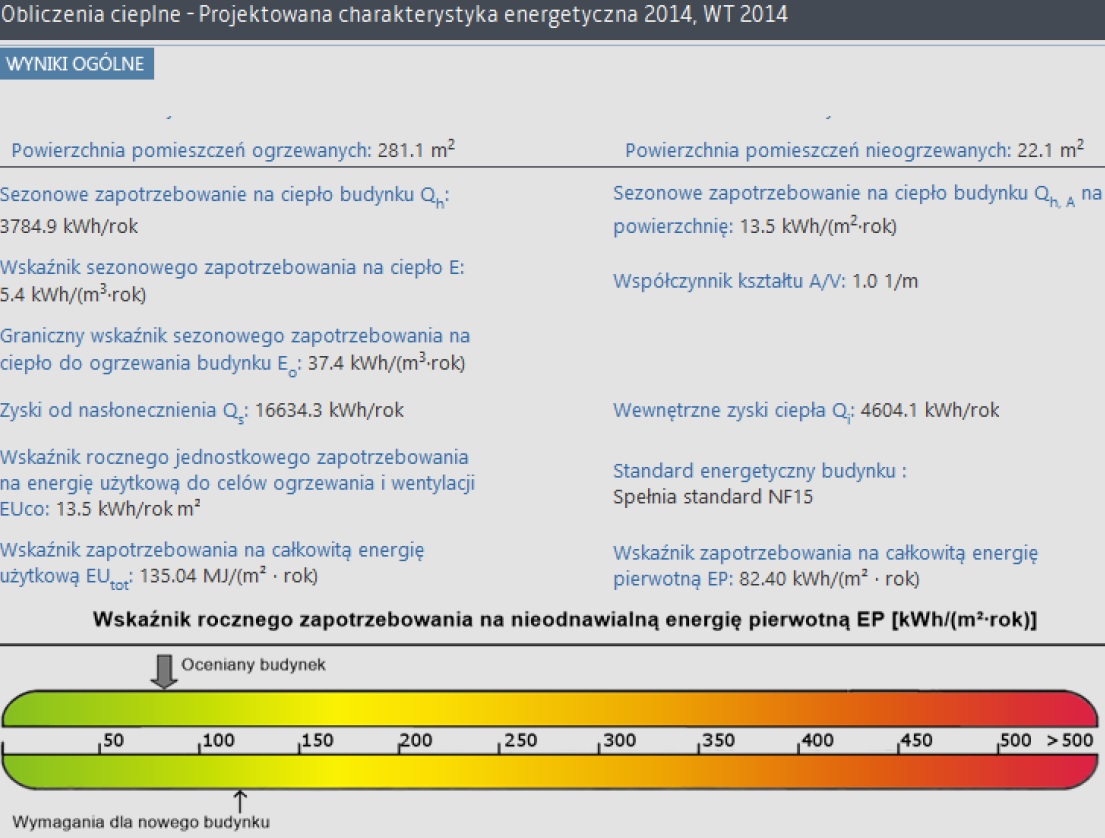Click the Spełnia standard NF15 text
The width and height of the screenshot is (1105, 838).
click(x=713, y=497)
